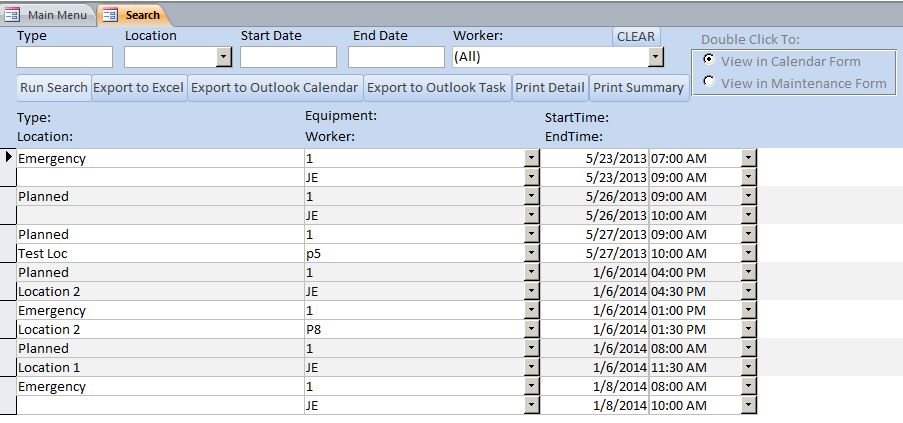Open Worker dropdown for 5/26/2013 10:00 AM row
This screenshot has height=423, width=903.
[532, 215]
